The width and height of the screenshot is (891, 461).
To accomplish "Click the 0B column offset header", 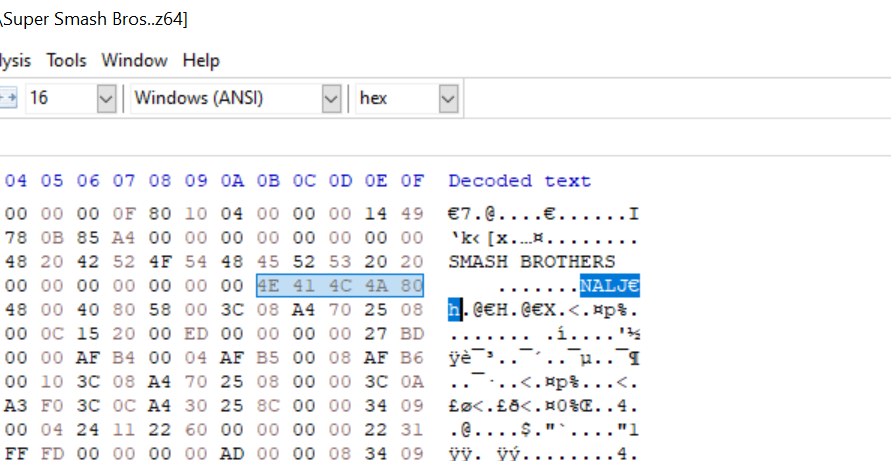I will pos(268,181).
